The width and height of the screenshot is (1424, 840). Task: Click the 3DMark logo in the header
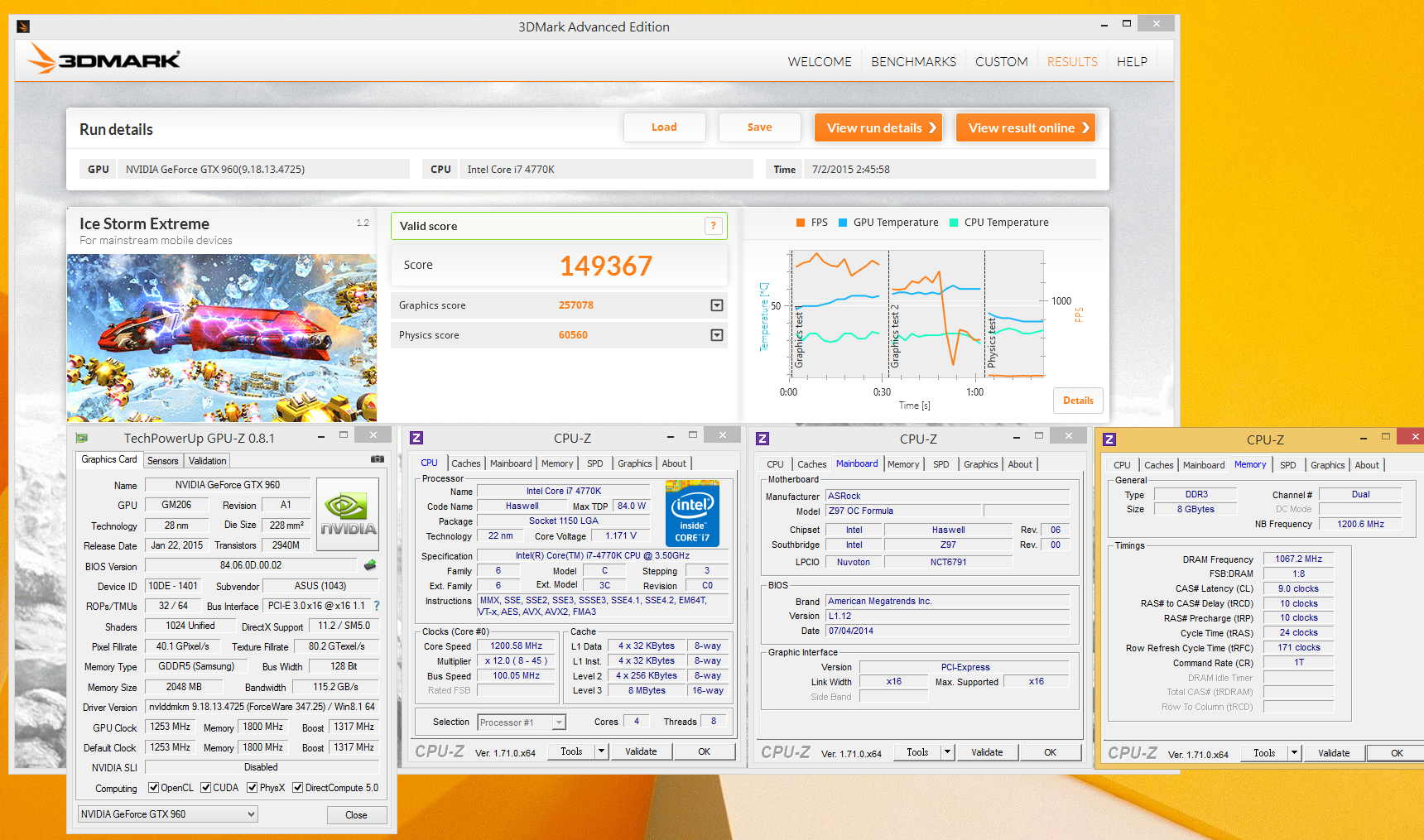point(103,60)
